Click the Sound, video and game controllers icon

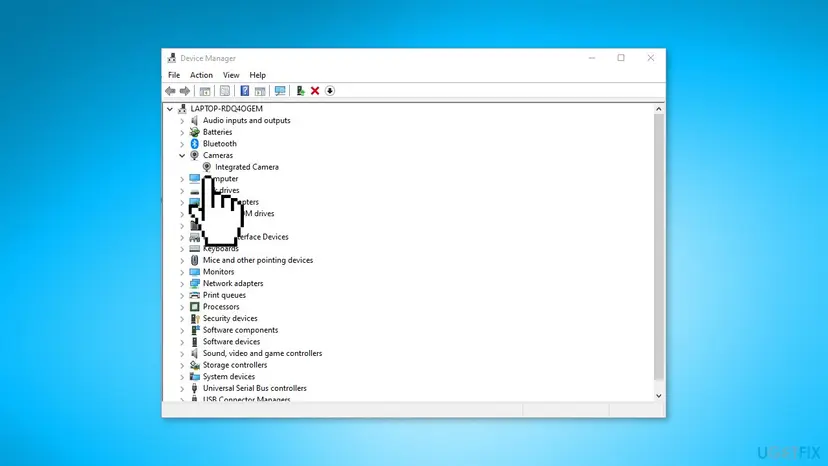coord(194,353)
